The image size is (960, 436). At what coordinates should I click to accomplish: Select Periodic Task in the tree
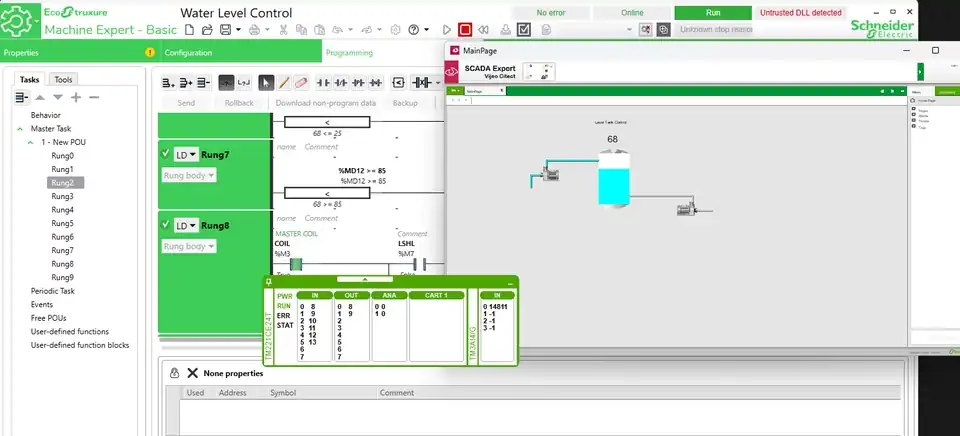[53, 291]
